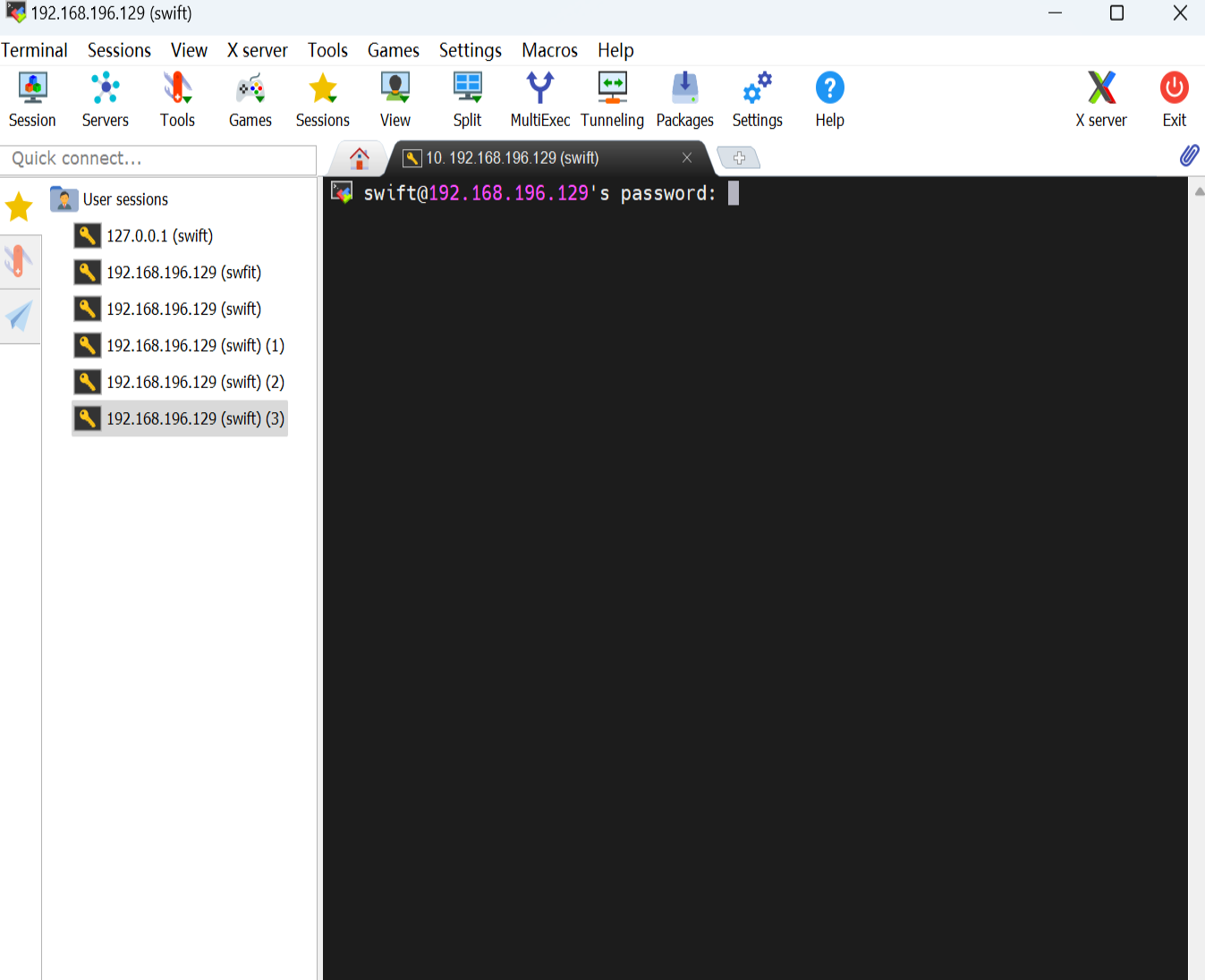Image resolution: width=1205 pixels, height=980 pixels.
Task: Click the paperclip attachments icon
Action: pyautogui.click(x=1190, y=156)
